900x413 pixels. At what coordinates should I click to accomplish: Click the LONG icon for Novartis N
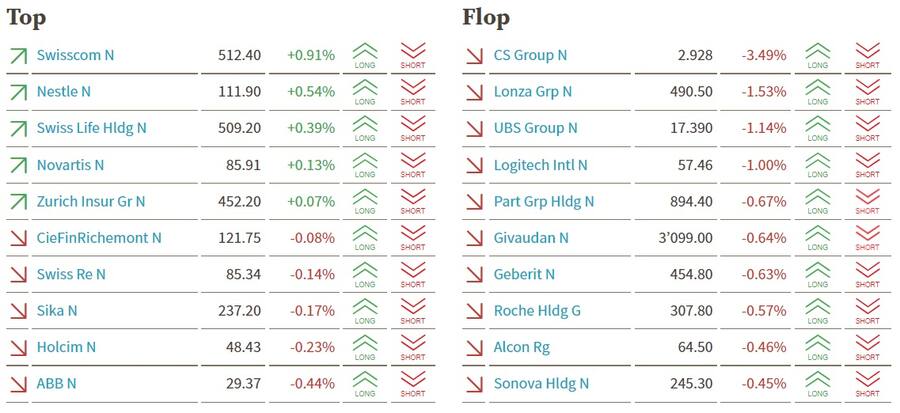365,165
